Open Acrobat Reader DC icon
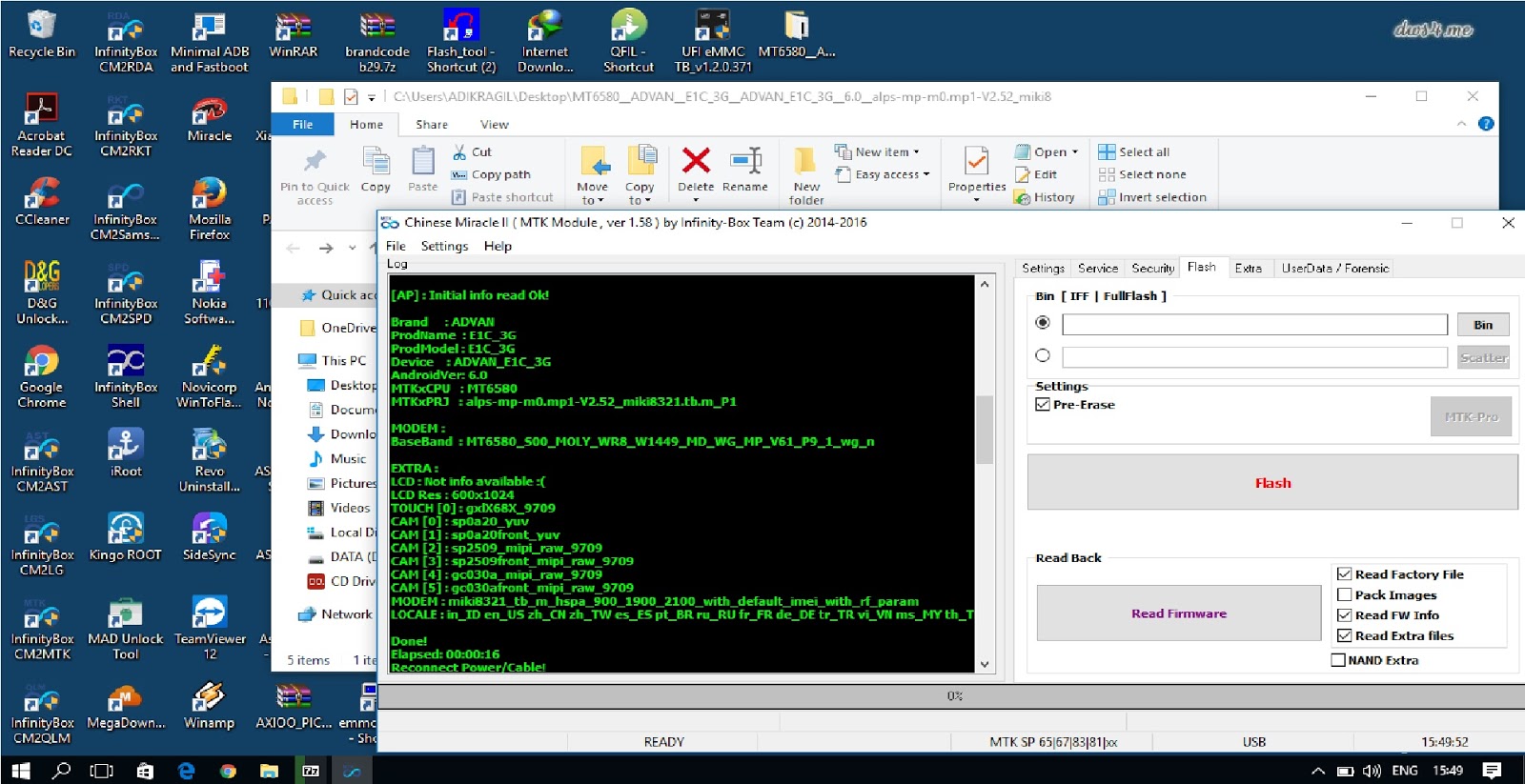1525x784 pixels. [x=42, y=126]
